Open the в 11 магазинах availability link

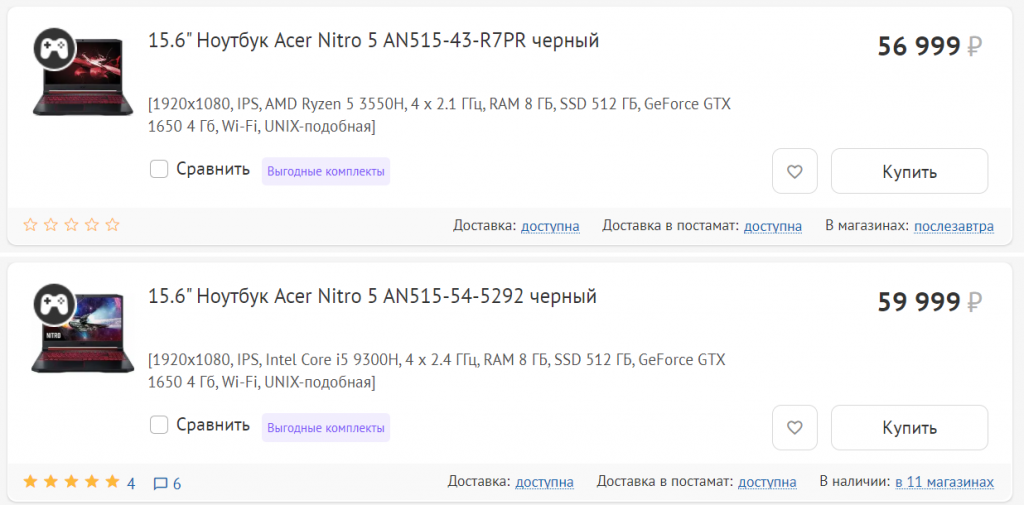click(944, 482)
